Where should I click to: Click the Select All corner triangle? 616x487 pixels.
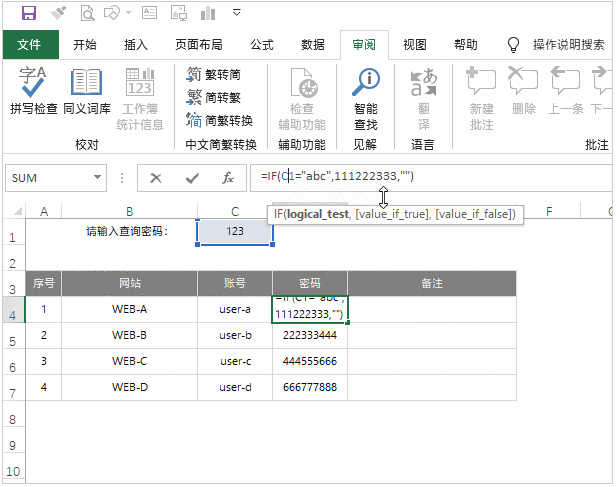click(x=17, y=211)
